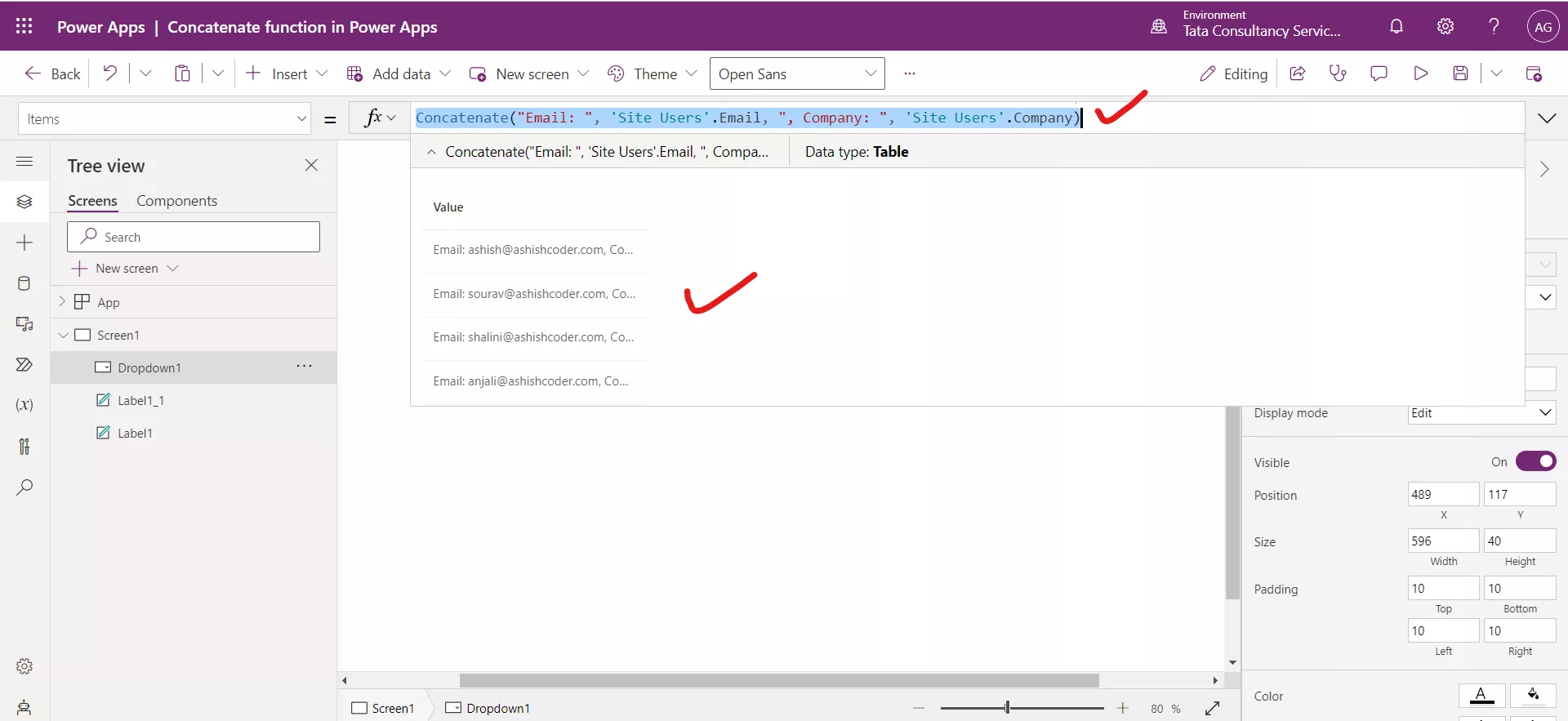The height and width of the screenshot is (721, 1568).
Task: Open the Theme dropdown arrow
Action: [692, 73]
